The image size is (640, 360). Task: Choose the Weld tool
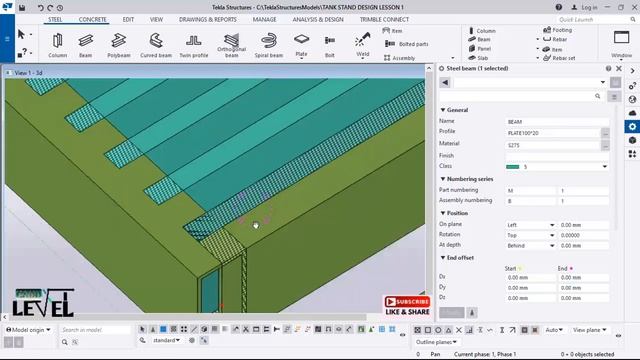coord(362,45)
